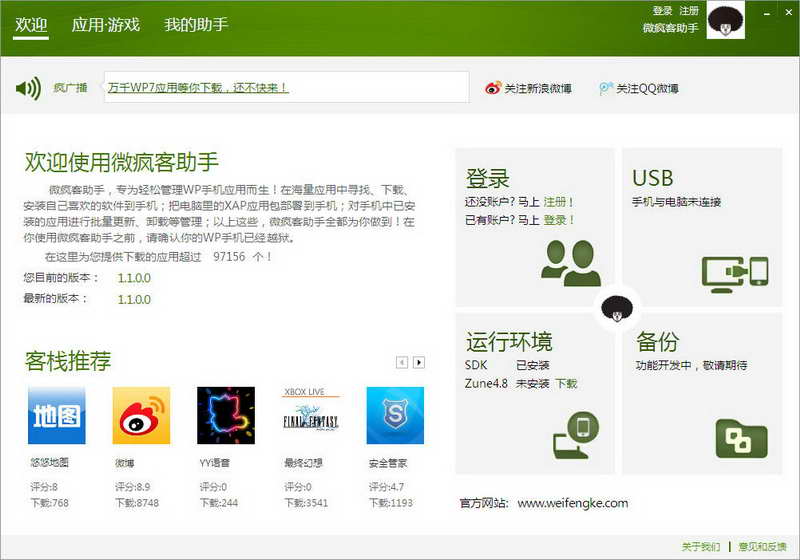Screen dimensions: 800x560
Task: Switch to the 应用·游戏 tab
Action: 106,24
